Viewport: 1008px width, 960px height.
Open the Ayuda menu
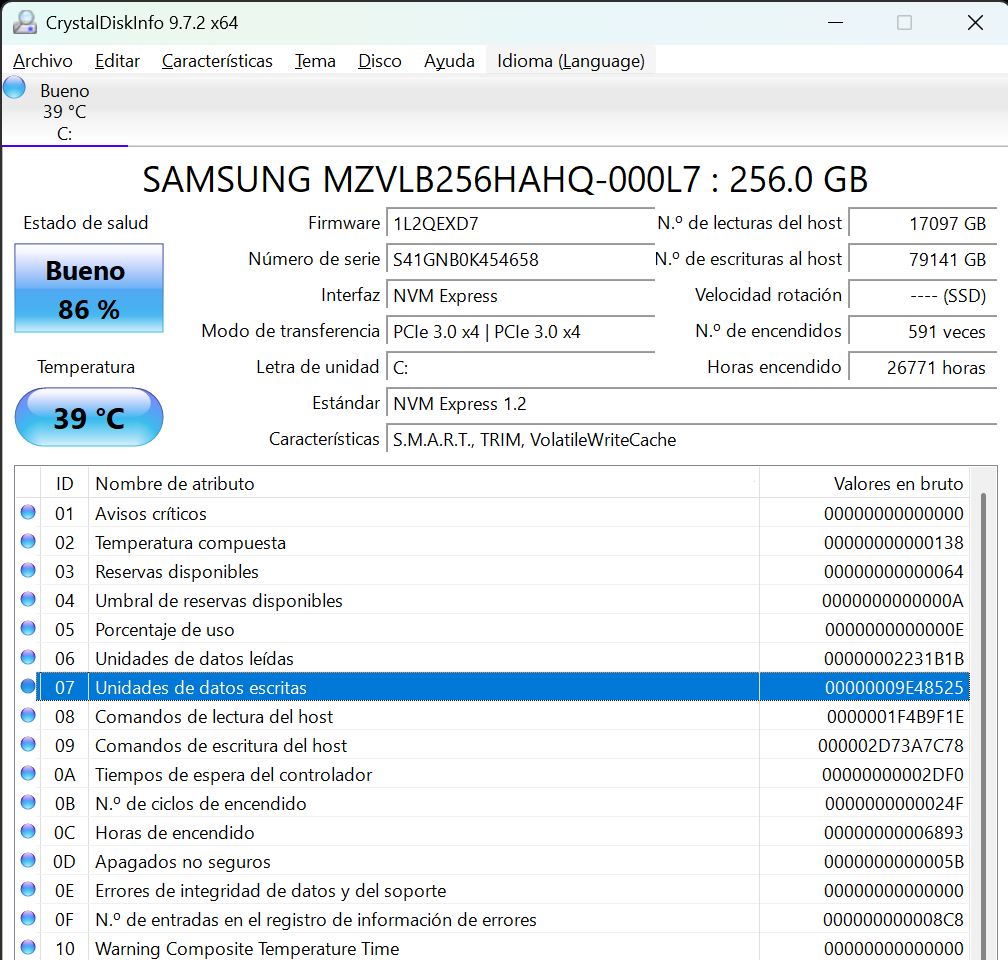[449, 61]
